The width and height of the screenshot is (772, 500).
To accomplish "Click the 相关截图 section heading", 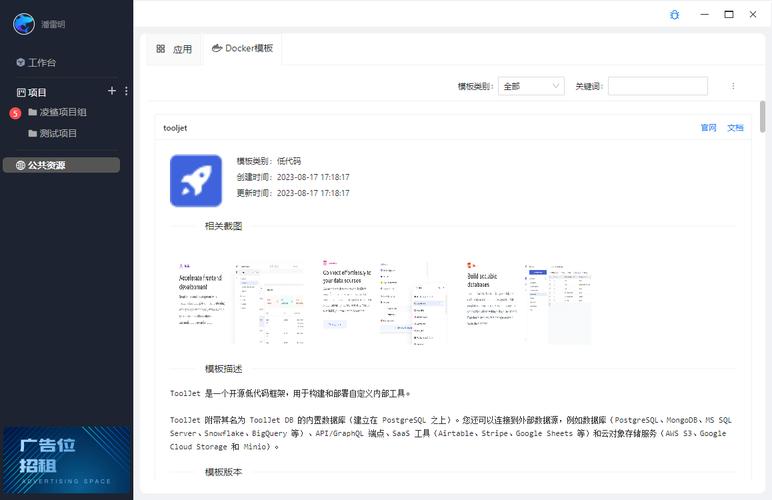I will 224,226.
